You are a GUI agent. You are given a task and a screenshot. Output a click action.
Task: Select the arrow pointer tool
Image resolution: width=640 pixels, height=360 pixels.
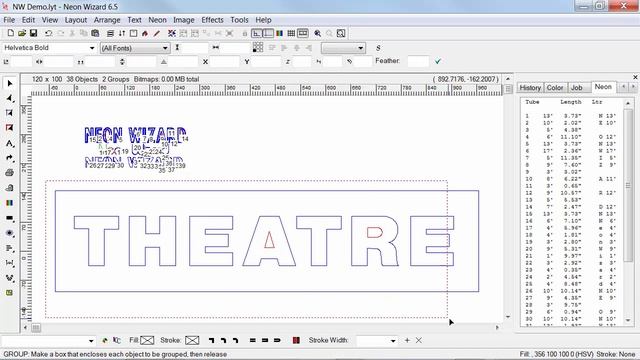9,83
